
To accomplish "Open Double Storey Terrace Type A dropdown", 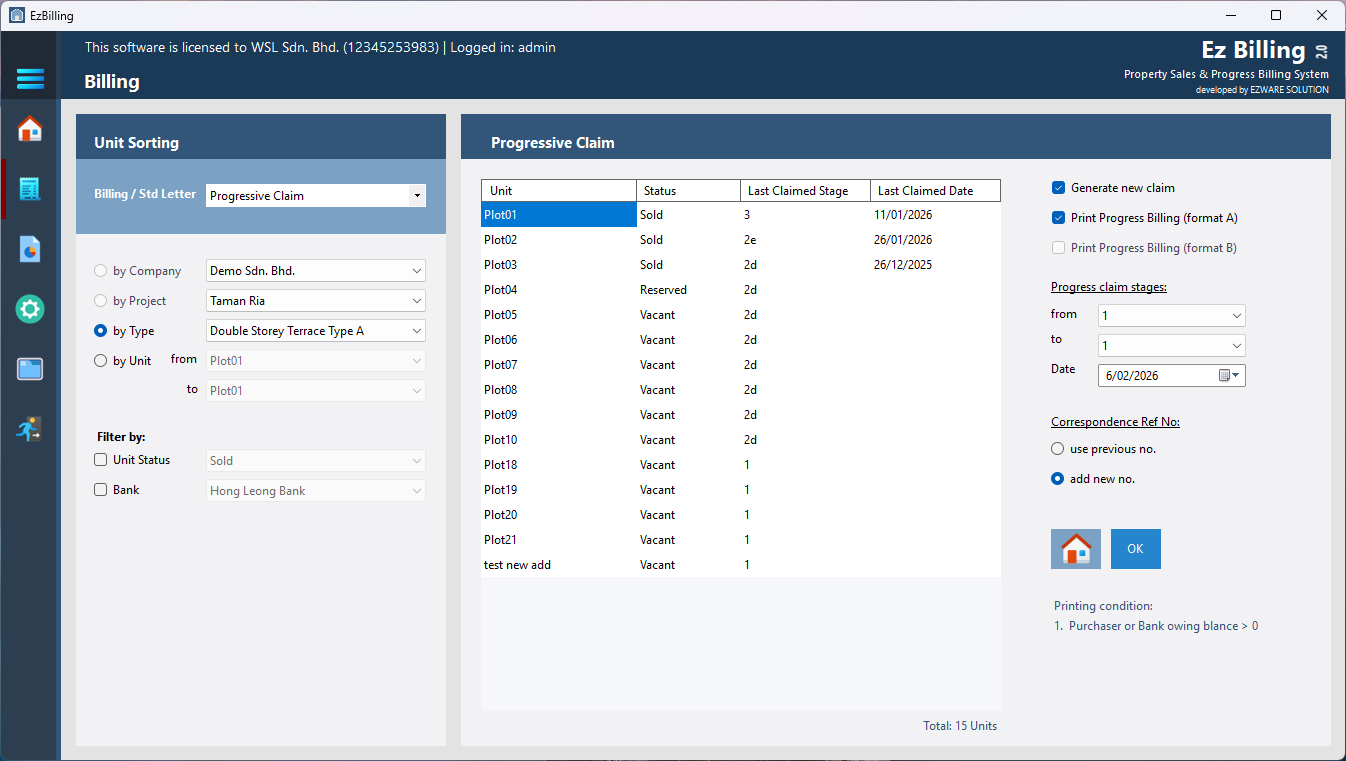I will click(x=316, y=331).
